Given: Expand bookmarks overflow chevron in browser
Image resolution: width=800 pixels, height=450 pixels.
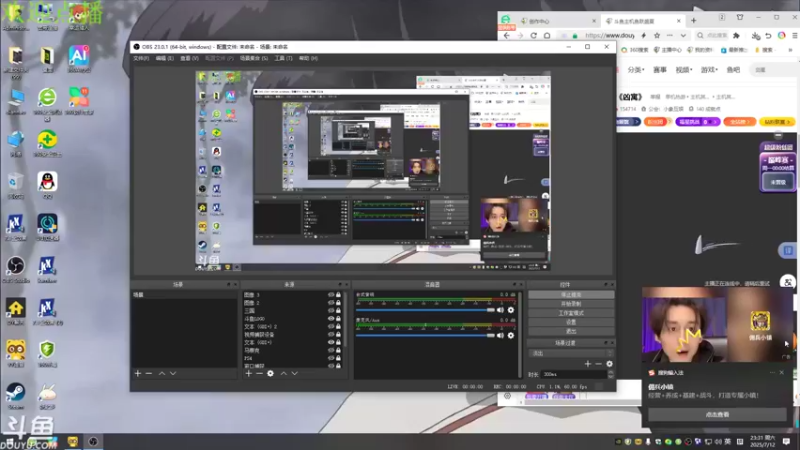Looking at the screenshot, I should [x=790, y=50].
